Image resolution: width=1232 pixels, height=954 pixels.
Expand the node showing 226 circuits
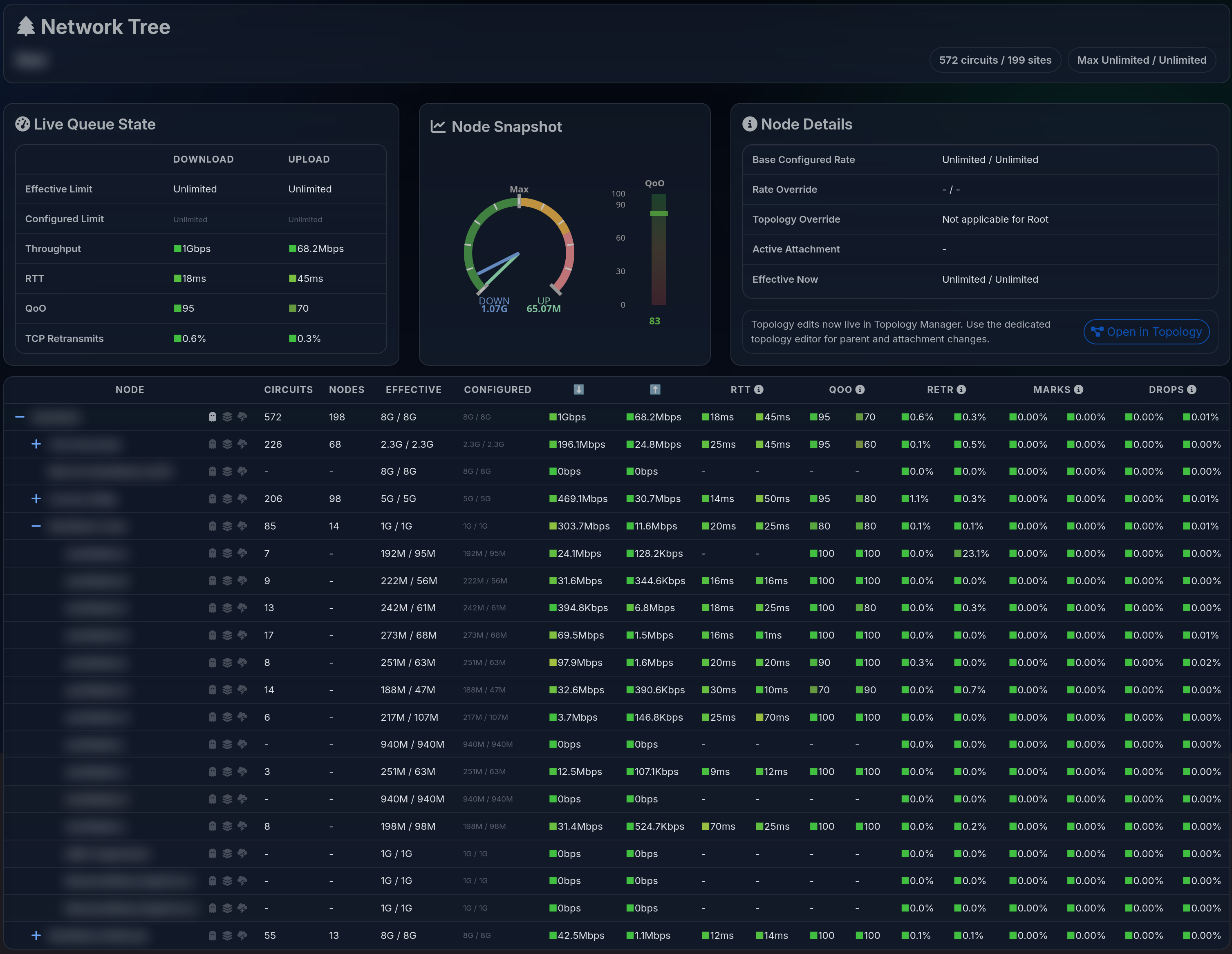point(36,444)
